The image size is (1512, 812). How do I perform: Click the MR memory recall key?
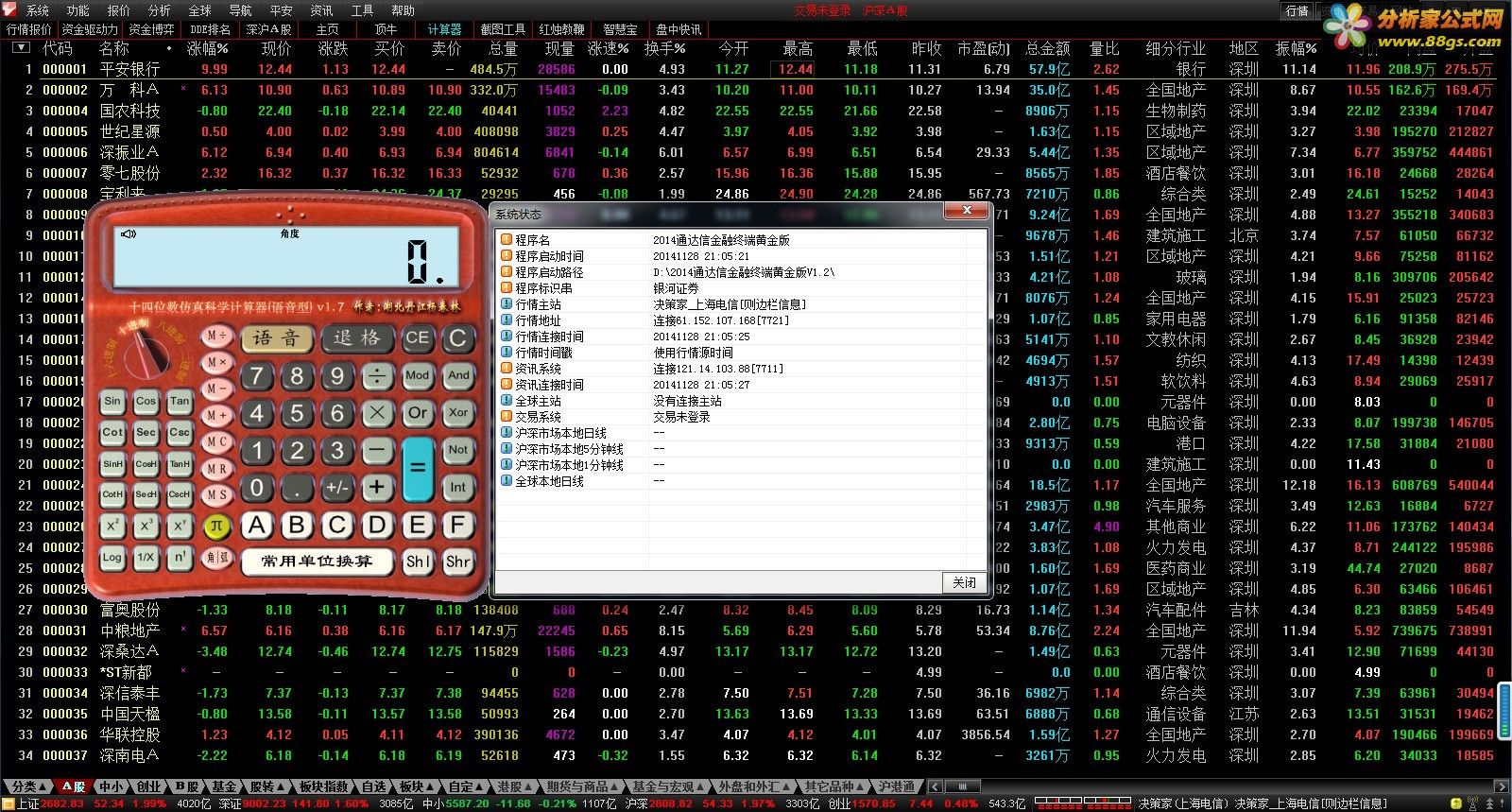tap(217, 469)
